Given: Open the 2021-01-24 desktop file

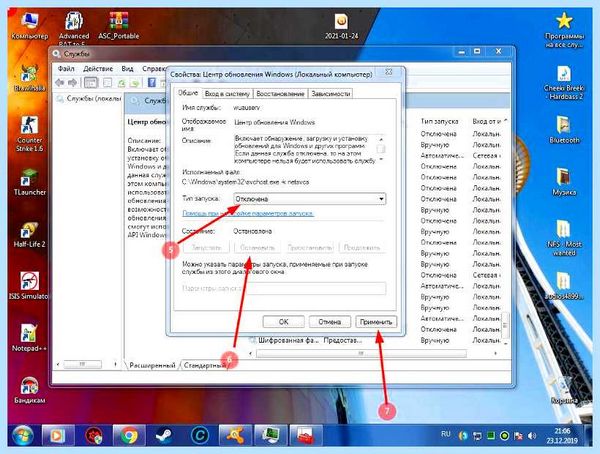Looking at the screenshot, I should coord(341,27).
